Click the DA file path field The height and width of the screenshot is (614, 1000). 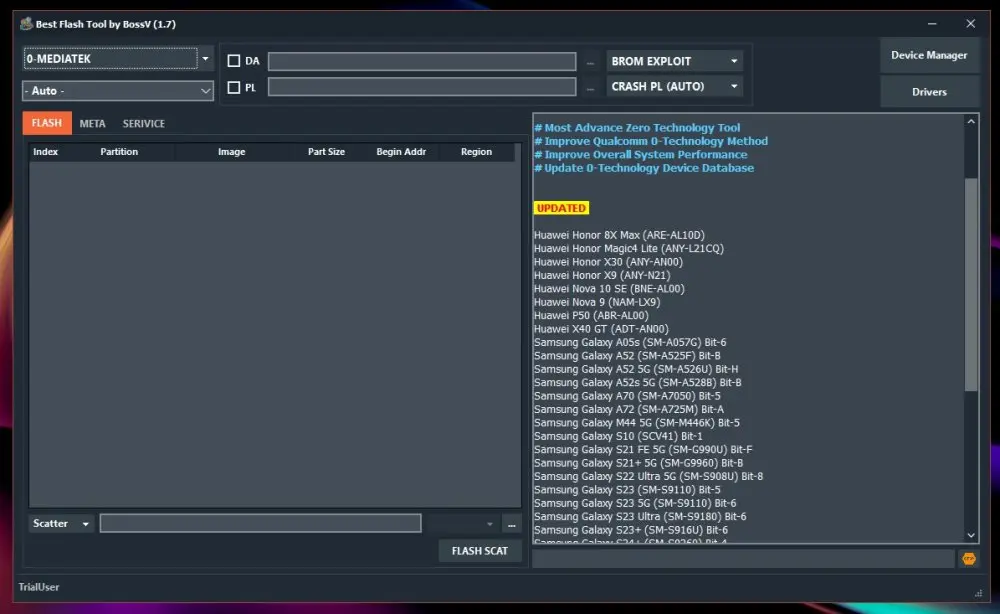(x=422, y=61)
